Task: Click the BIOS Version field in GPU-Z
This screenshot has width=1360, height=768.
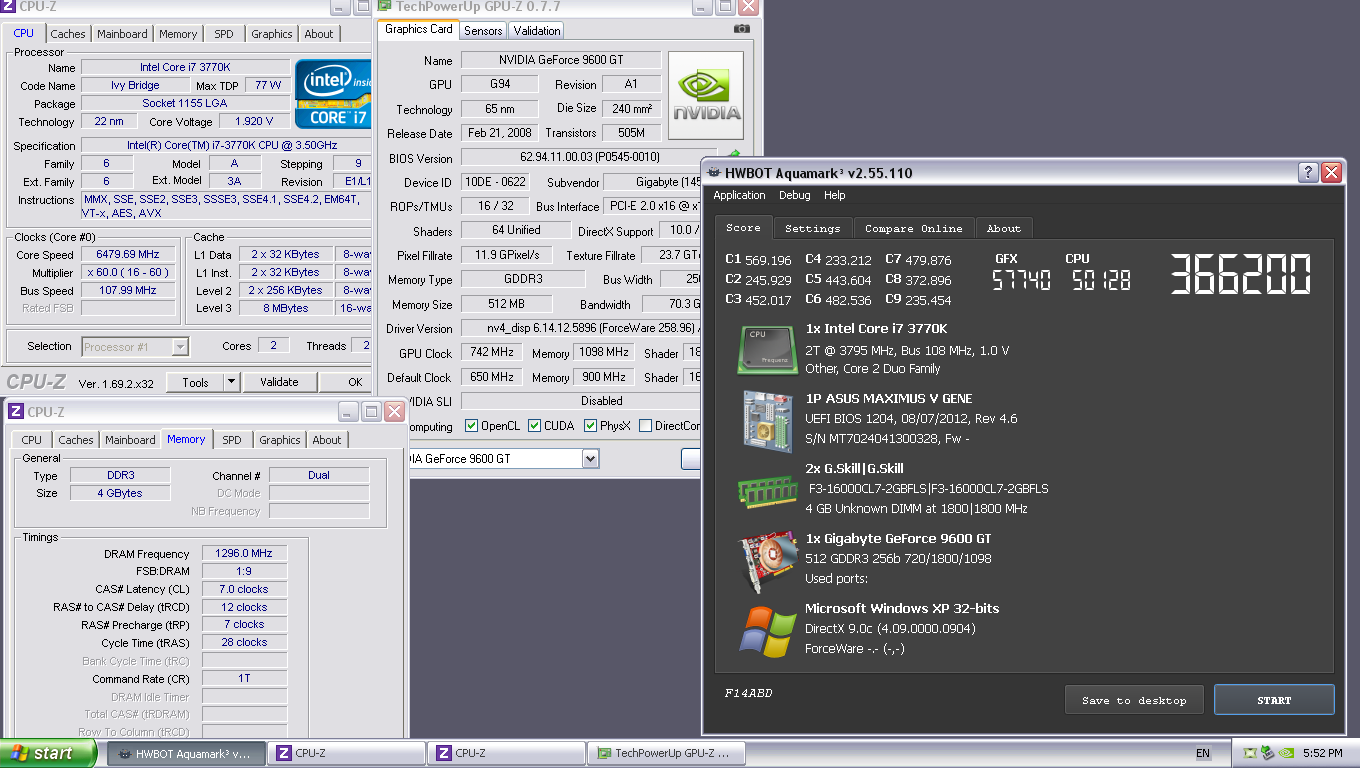Action: (590, 158)
